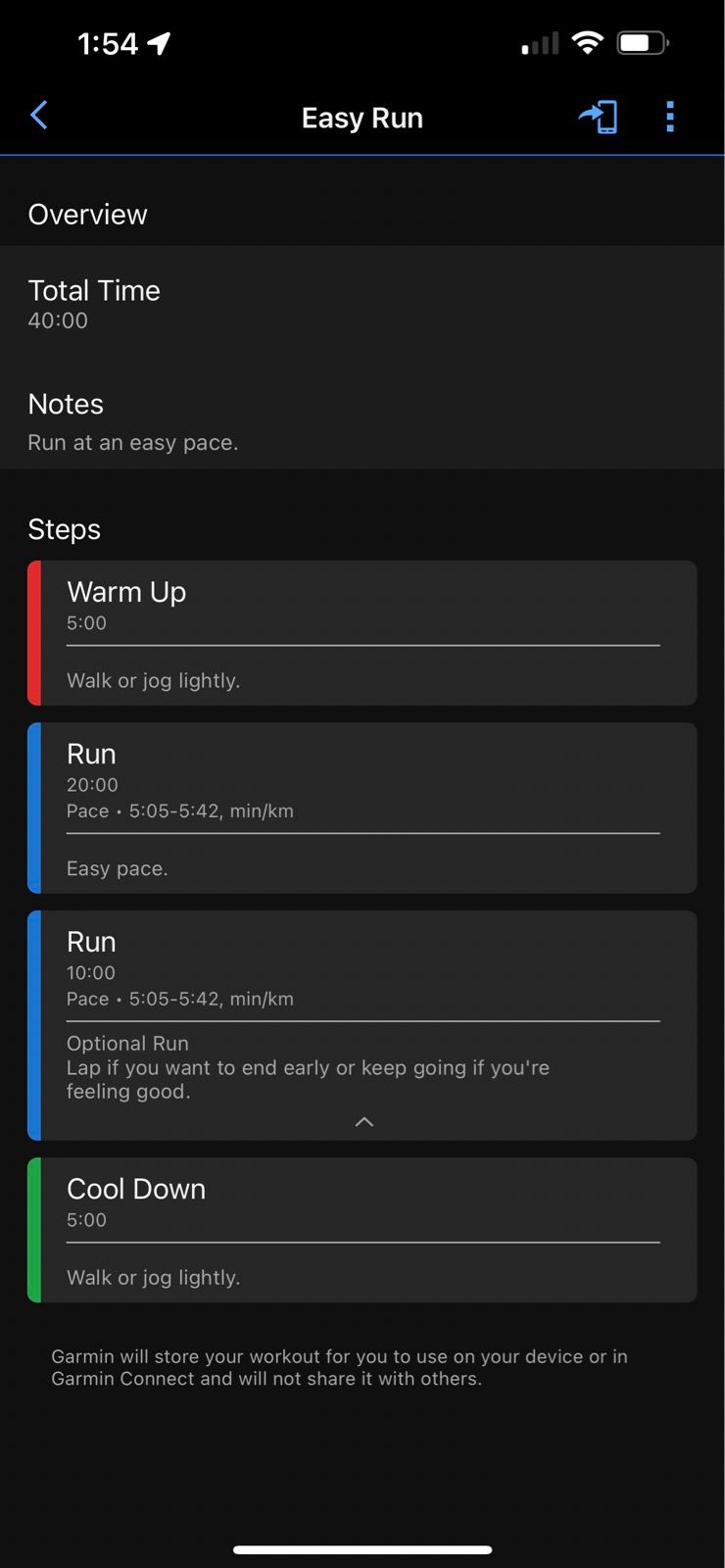
Task: Tap the green bar beside Cool Down
Action: pyautogui.click(x=32, y=1230)
